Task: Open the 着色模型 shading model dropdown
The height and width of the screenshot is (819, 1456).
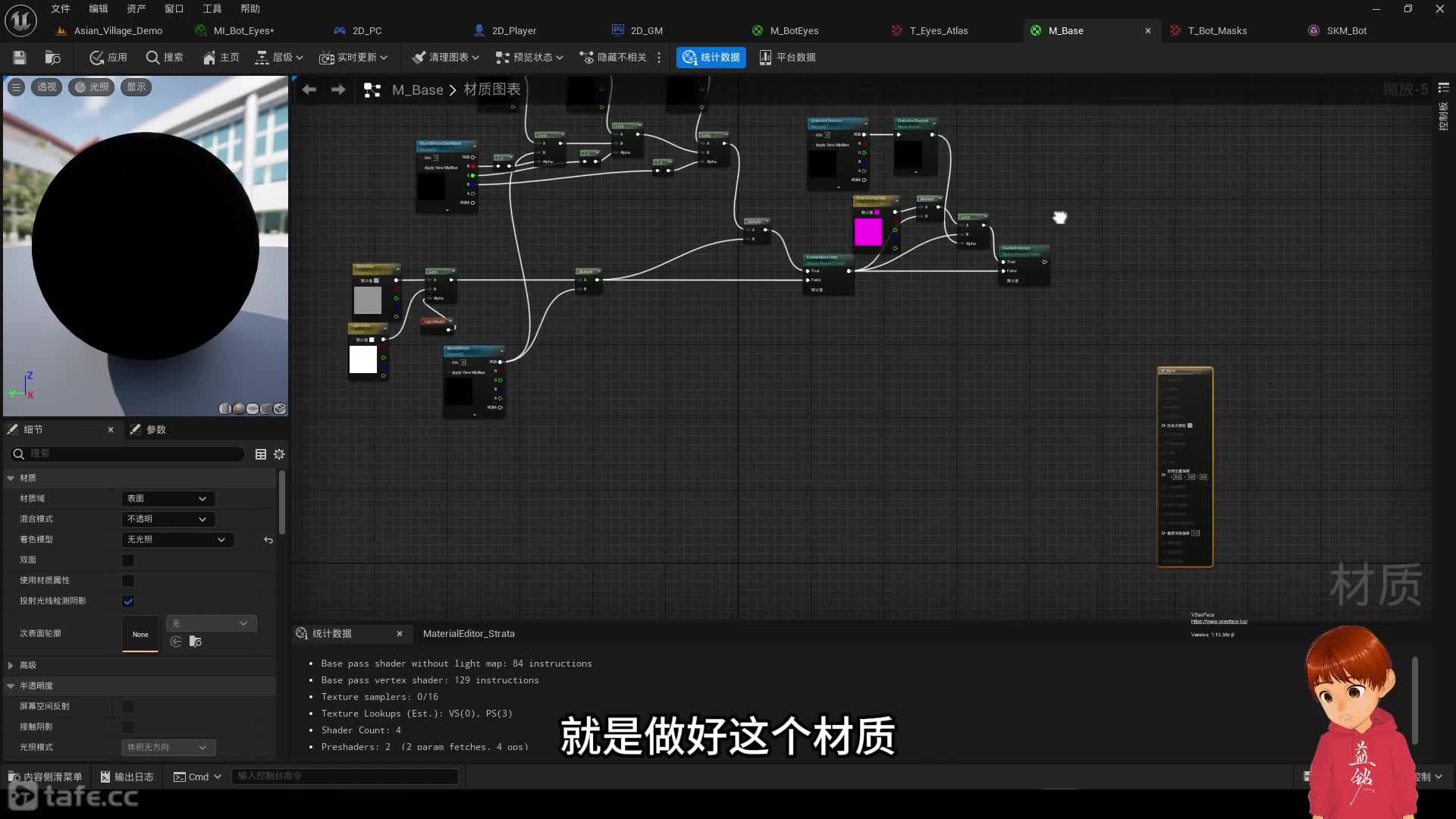Action: tap(177, 540)
